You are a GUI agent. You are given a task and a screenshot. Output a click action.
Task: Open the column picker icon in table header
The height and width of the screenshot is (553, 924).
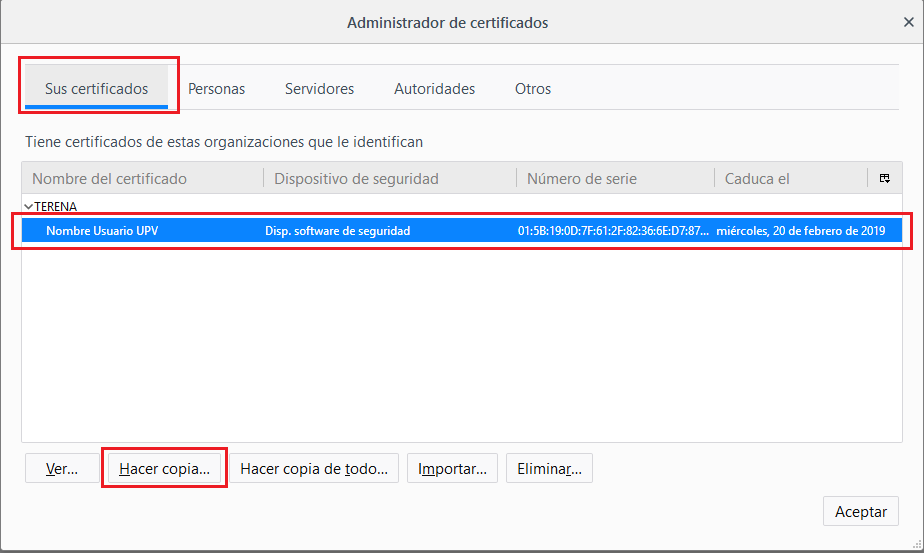[x=885, y=179]
